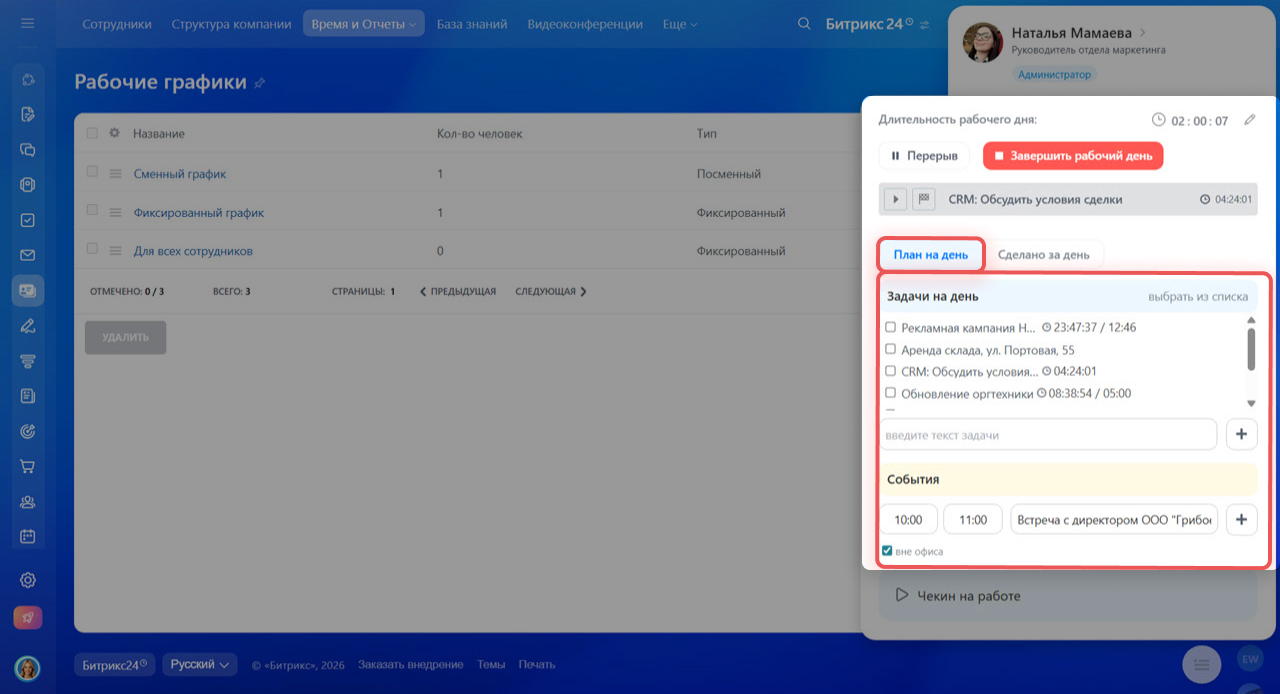
Task: Click the round list button at bottom right
Action: [x=1202, y=664]
